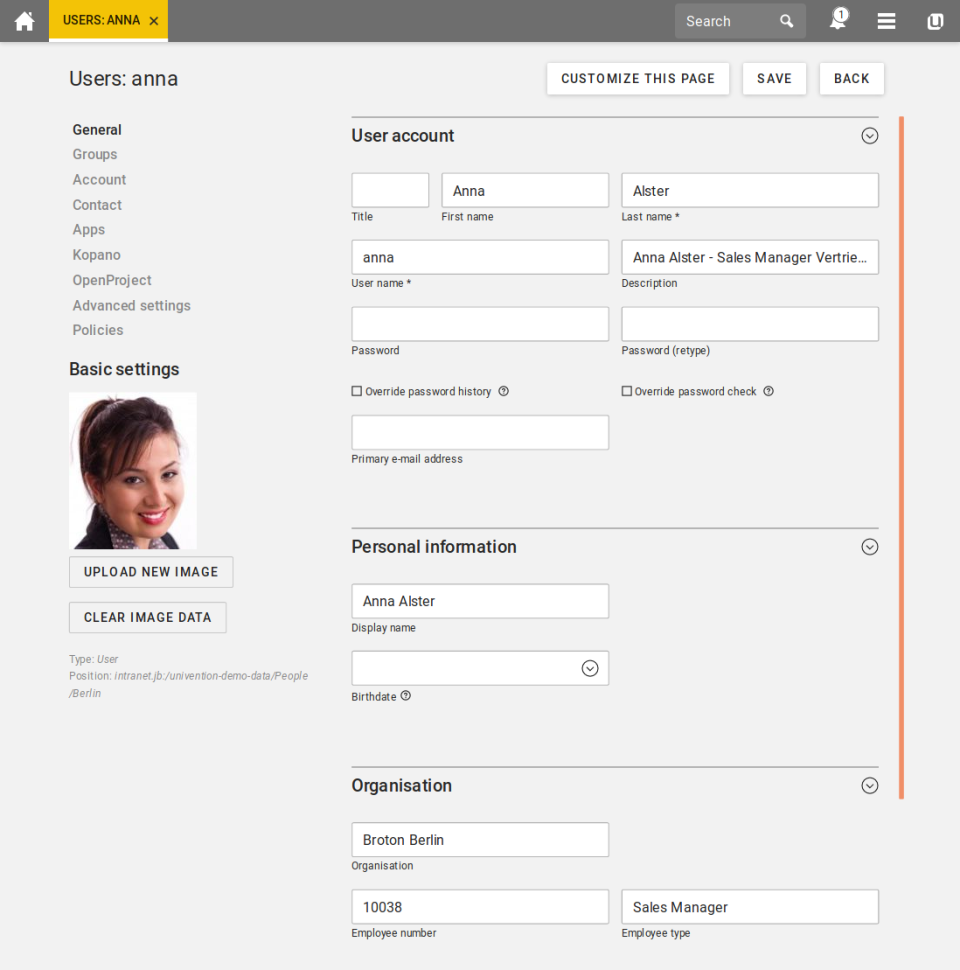Open the hamburger menu icon
Viewport: 960px width, 970px height.
pos(886,20)
